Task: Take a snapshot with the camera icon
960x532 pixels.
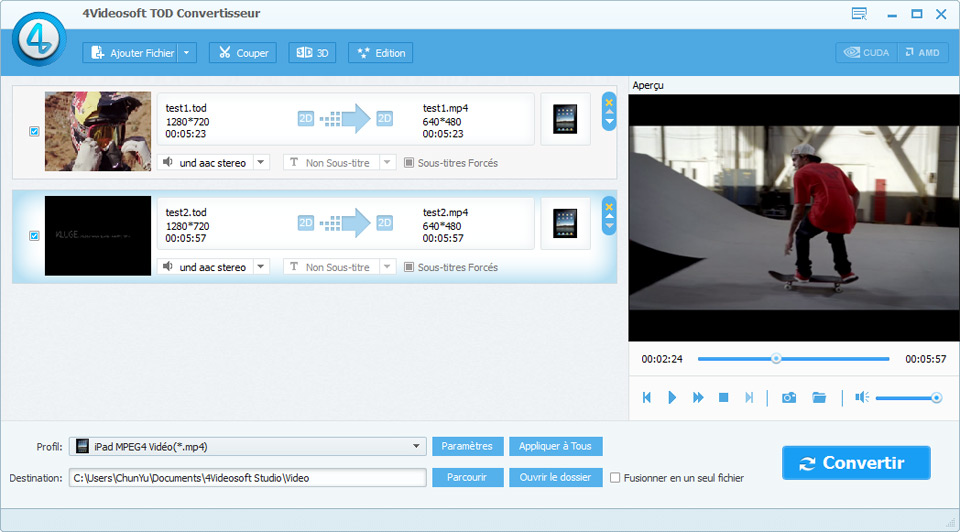Action: (789, 397)
